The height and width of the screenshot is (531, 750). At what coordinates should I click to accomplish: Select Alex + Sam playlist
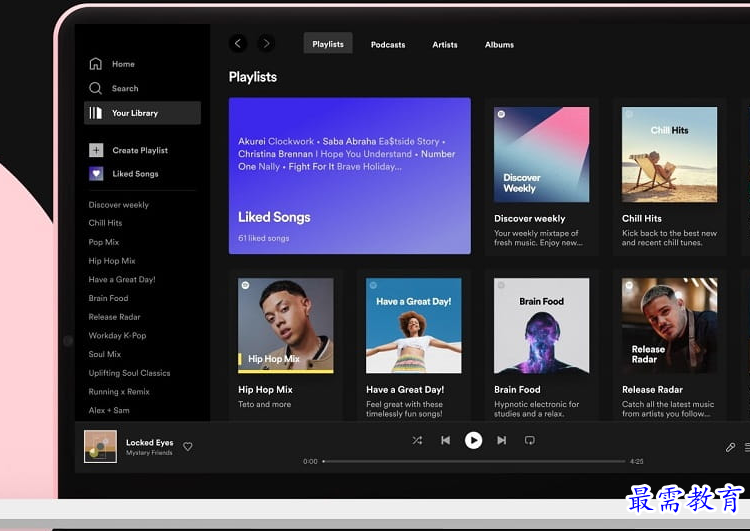click(109, 410)
